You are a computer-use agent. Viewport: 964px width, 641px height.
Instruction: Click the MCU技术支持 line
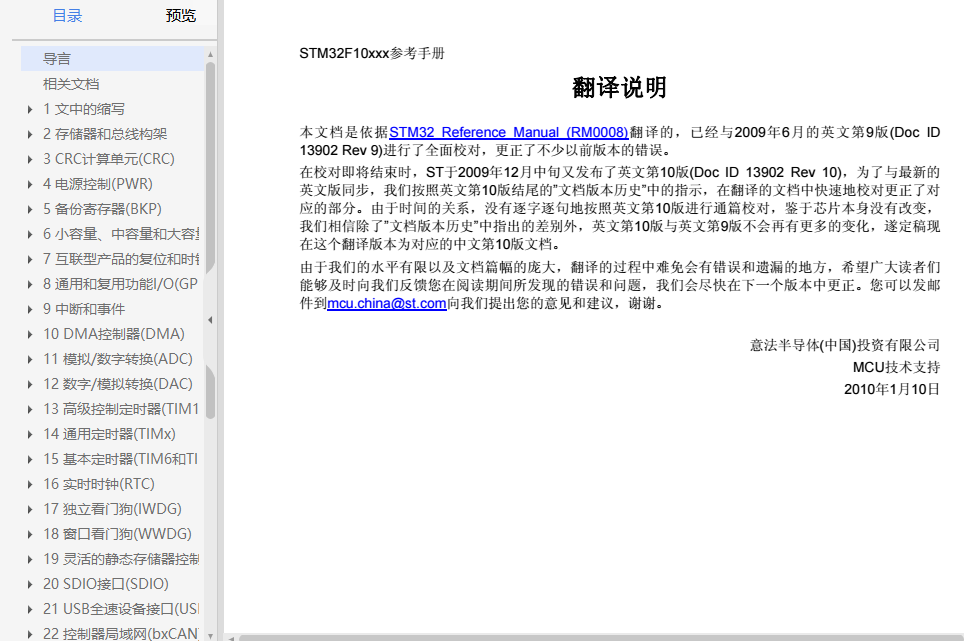(x=896, y=368)
